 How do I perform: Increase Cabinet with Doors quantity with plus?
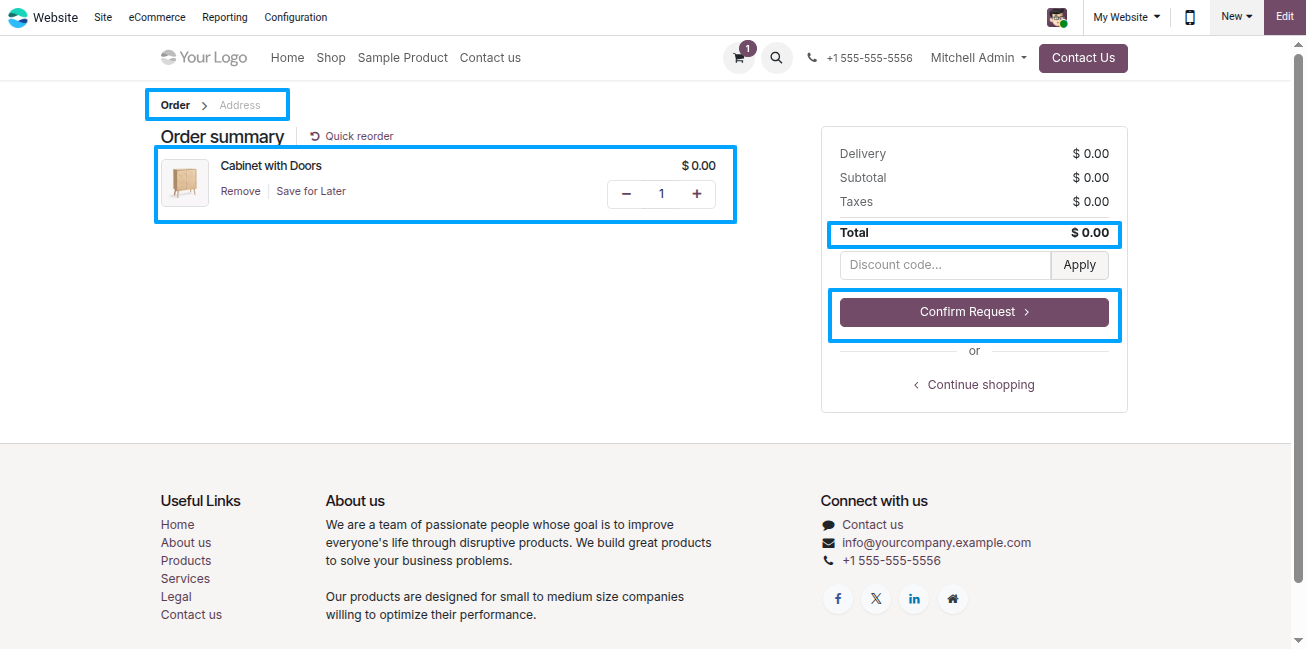697,194
